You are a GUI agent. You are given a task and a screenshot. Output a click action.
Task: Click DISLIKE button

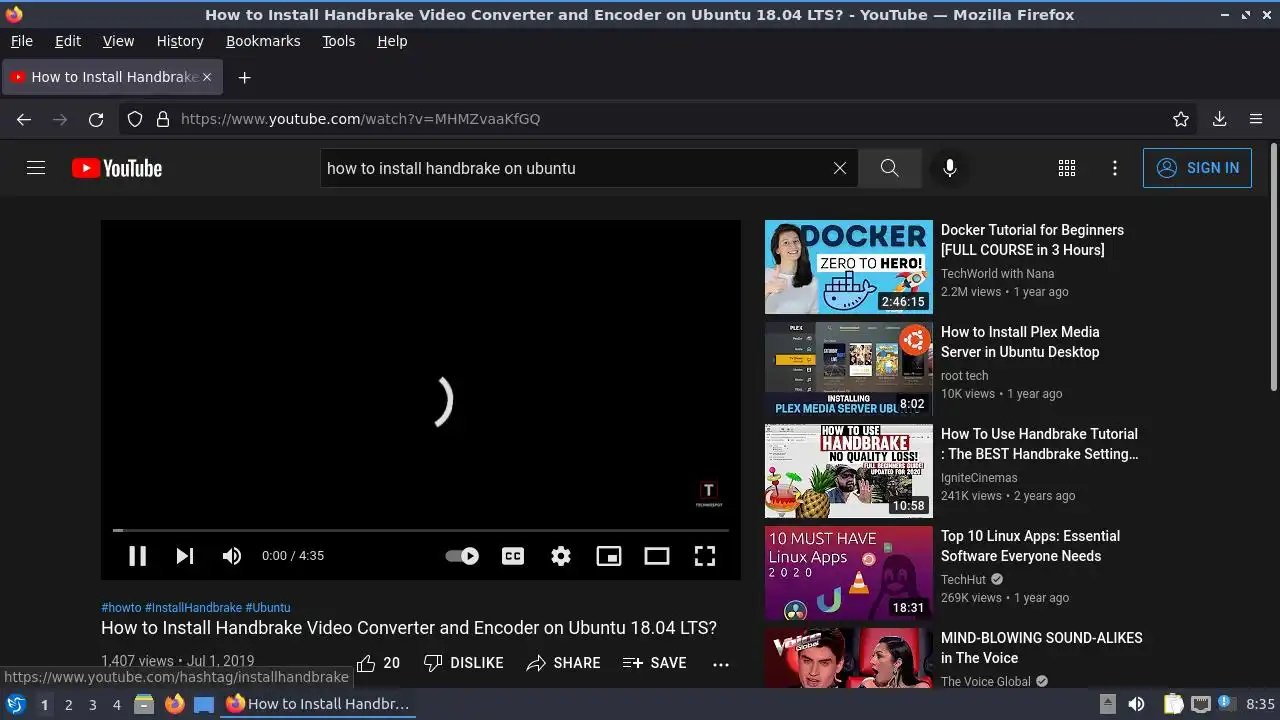click(x=463, y=663)
